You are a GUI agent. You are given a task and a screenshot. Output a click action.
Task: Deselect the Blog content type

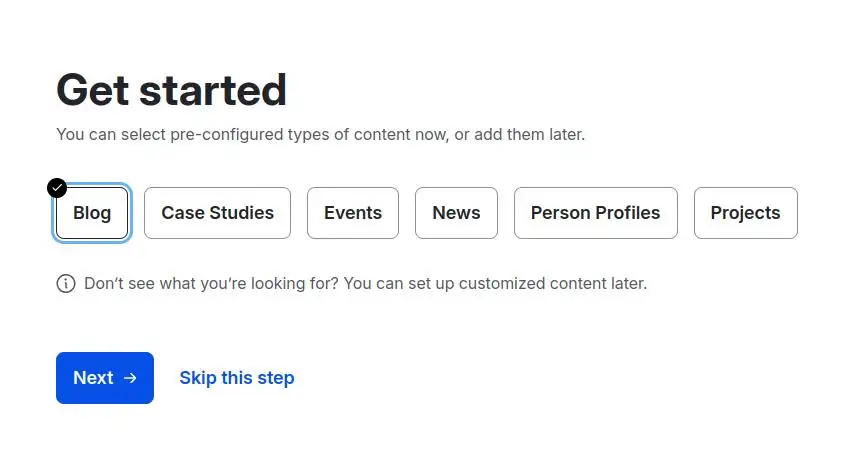(x=92, y=213)
